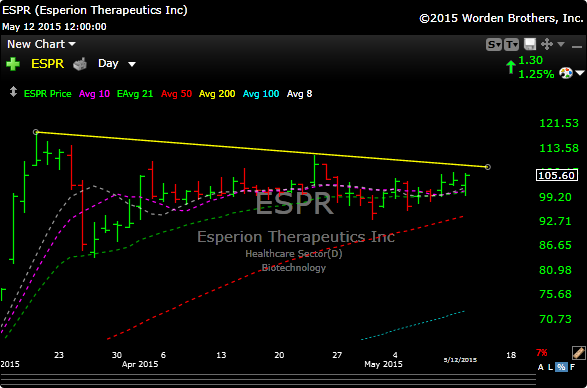Select the Avg 100 legend label
The width and height of the screenshot is (587, 388).
click(261, 94)
